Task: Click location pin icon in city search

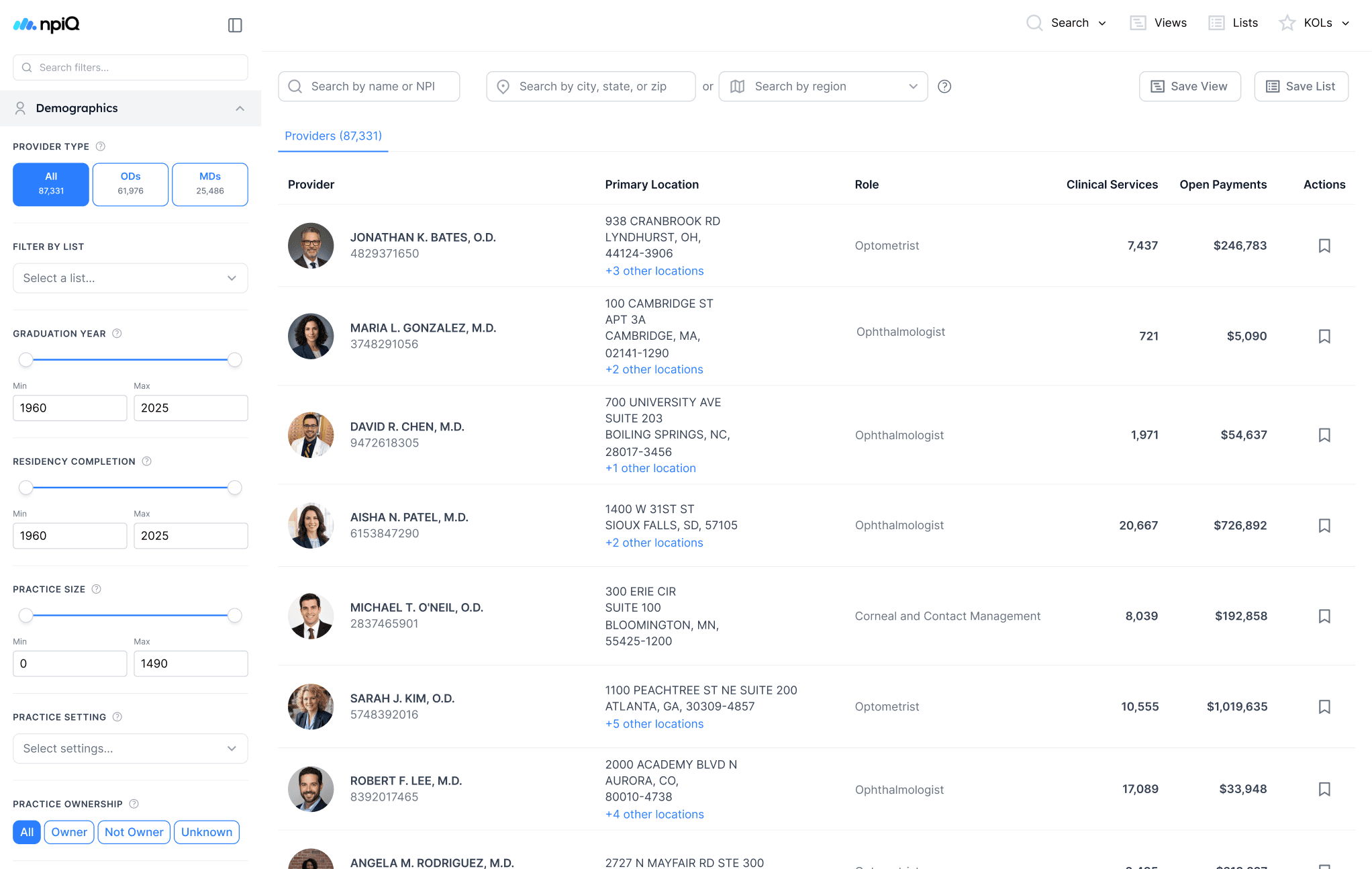Action: (x=503, y=87)
